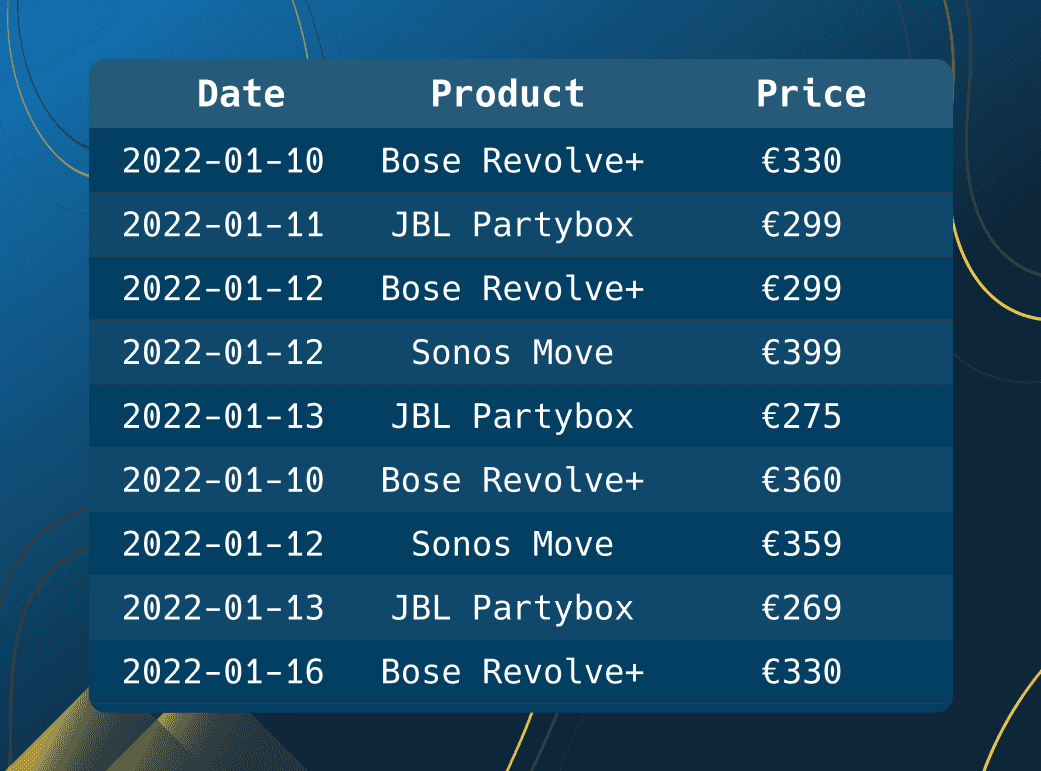1041x771 pixels.
Task: Click Bose Revolve+ in the first row
Action: pyautogui.click(x=513, y=161)
